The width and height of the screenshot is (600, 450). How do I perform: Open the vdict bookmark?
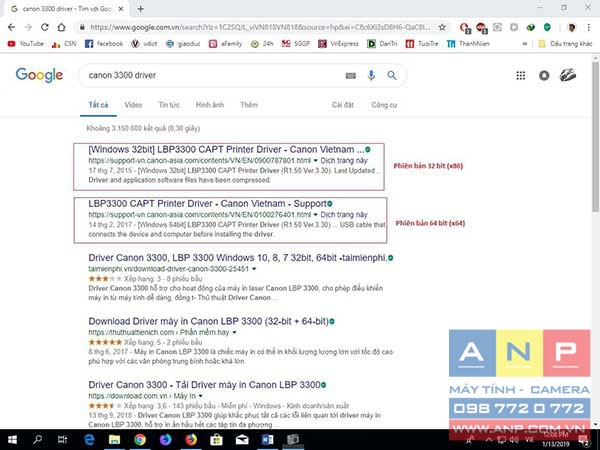click(144, 44)
